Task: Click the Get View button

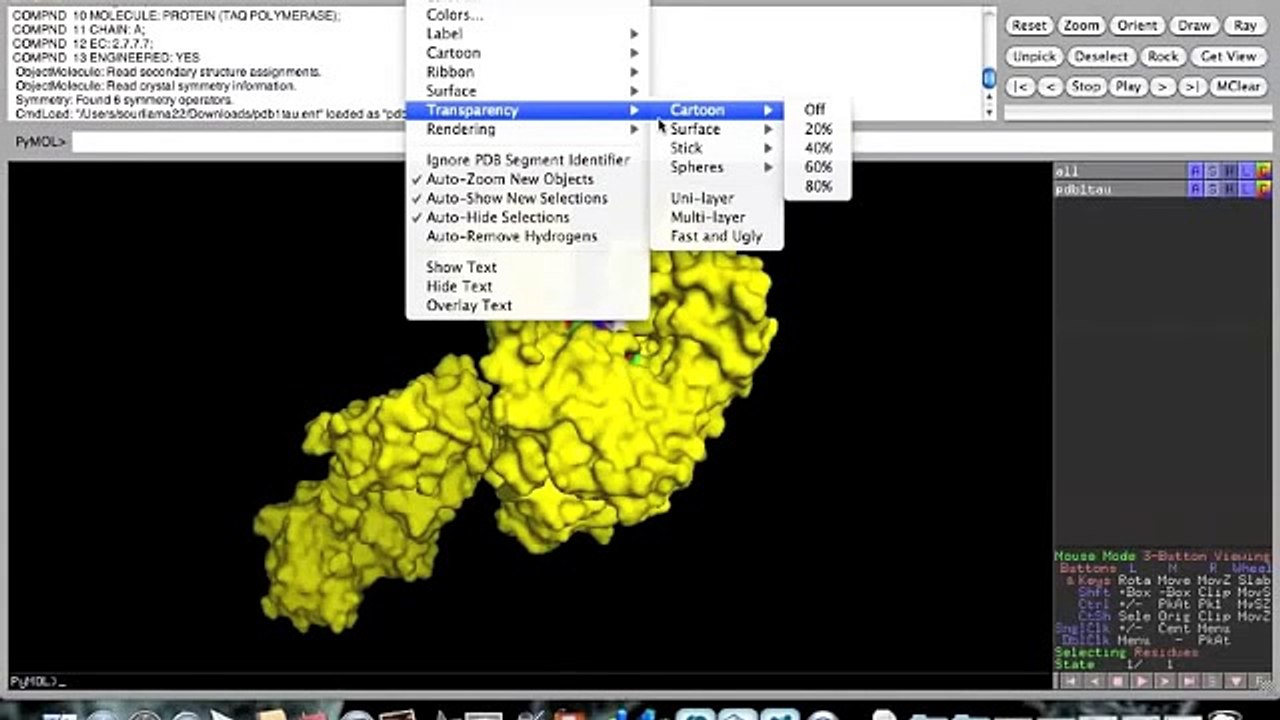Action: (x=1228, y=56)
